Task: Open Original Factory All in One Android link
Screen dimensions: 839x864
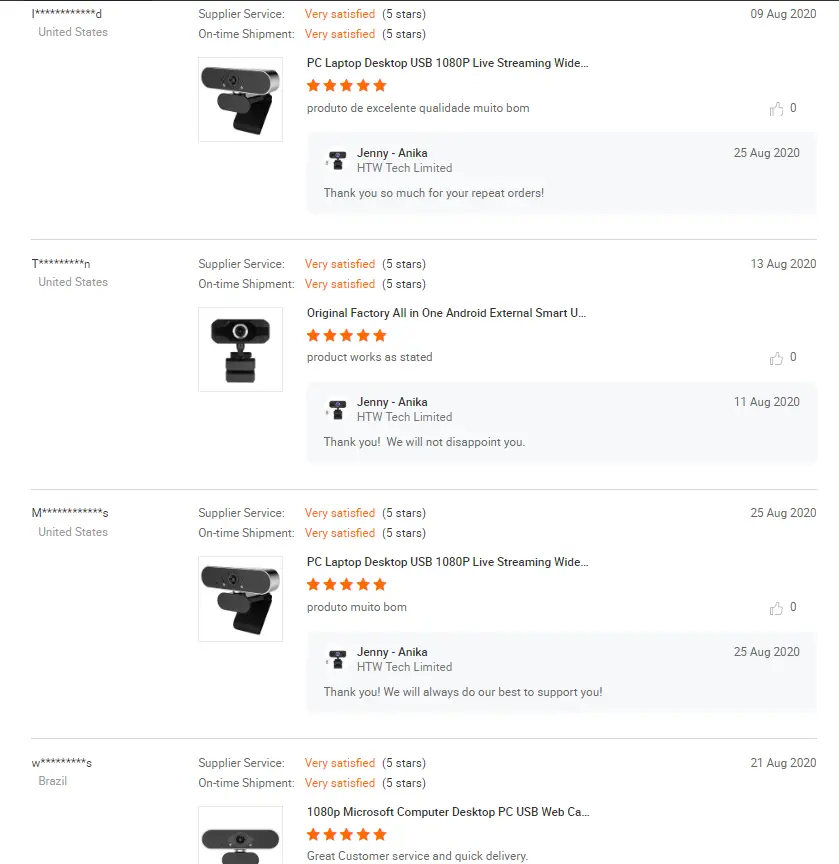Action: pyautogui.click(x=446, y=313)
